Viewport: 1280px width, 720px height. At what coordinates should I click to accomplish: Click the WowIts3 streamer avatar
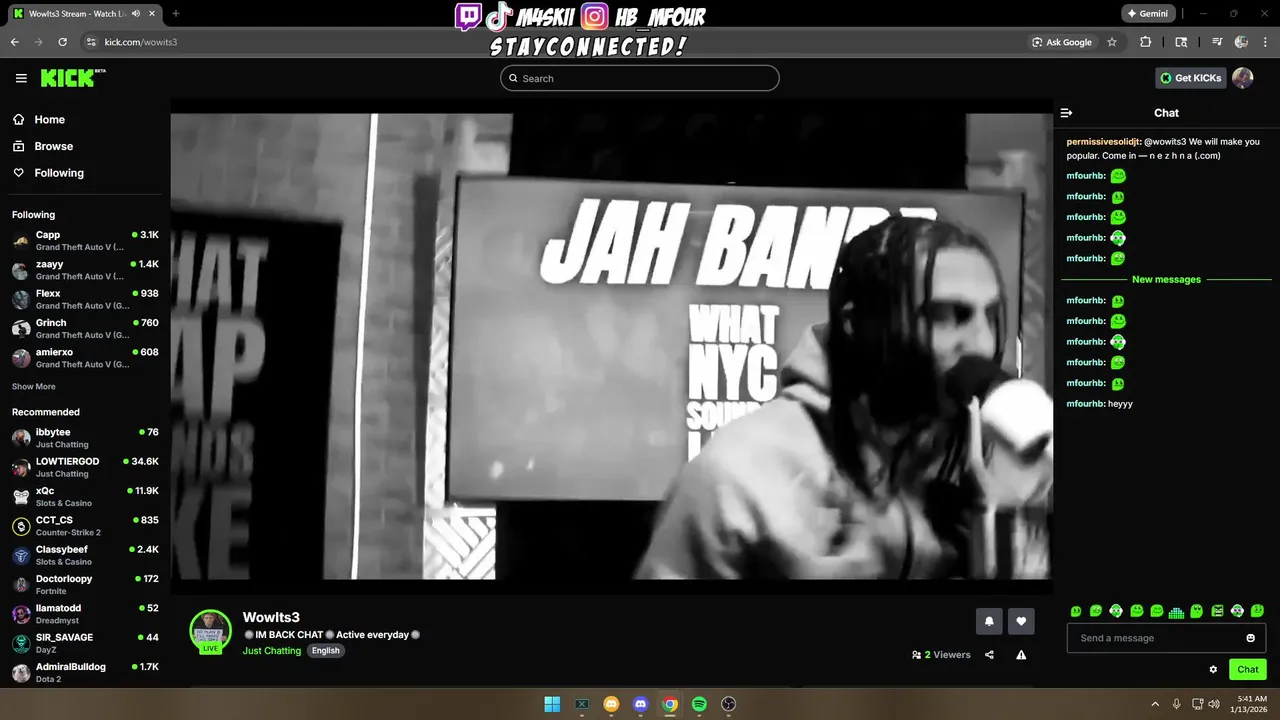point(210,631)
